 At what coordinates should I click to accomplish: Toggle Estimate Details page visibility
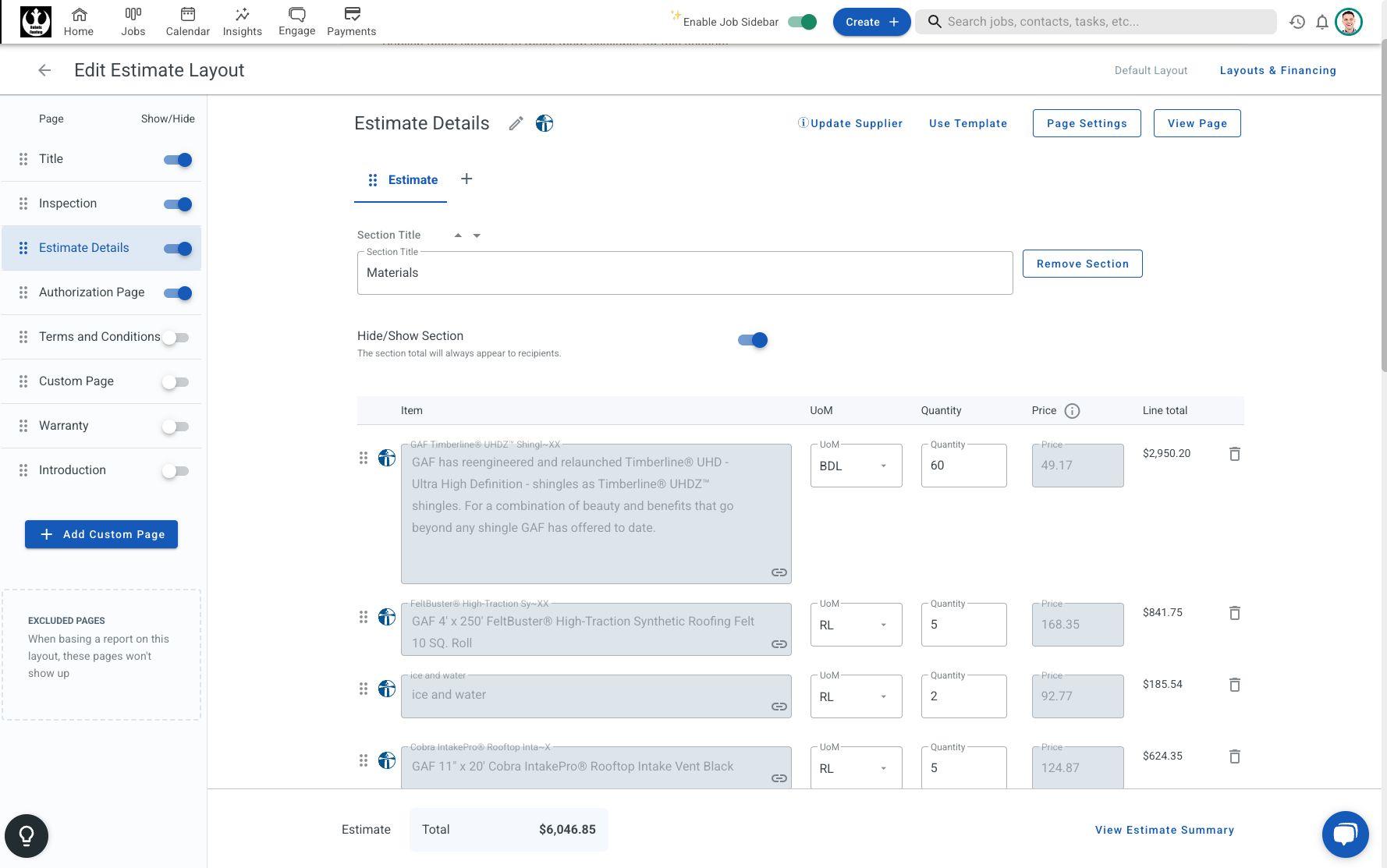tap(178, 249)
